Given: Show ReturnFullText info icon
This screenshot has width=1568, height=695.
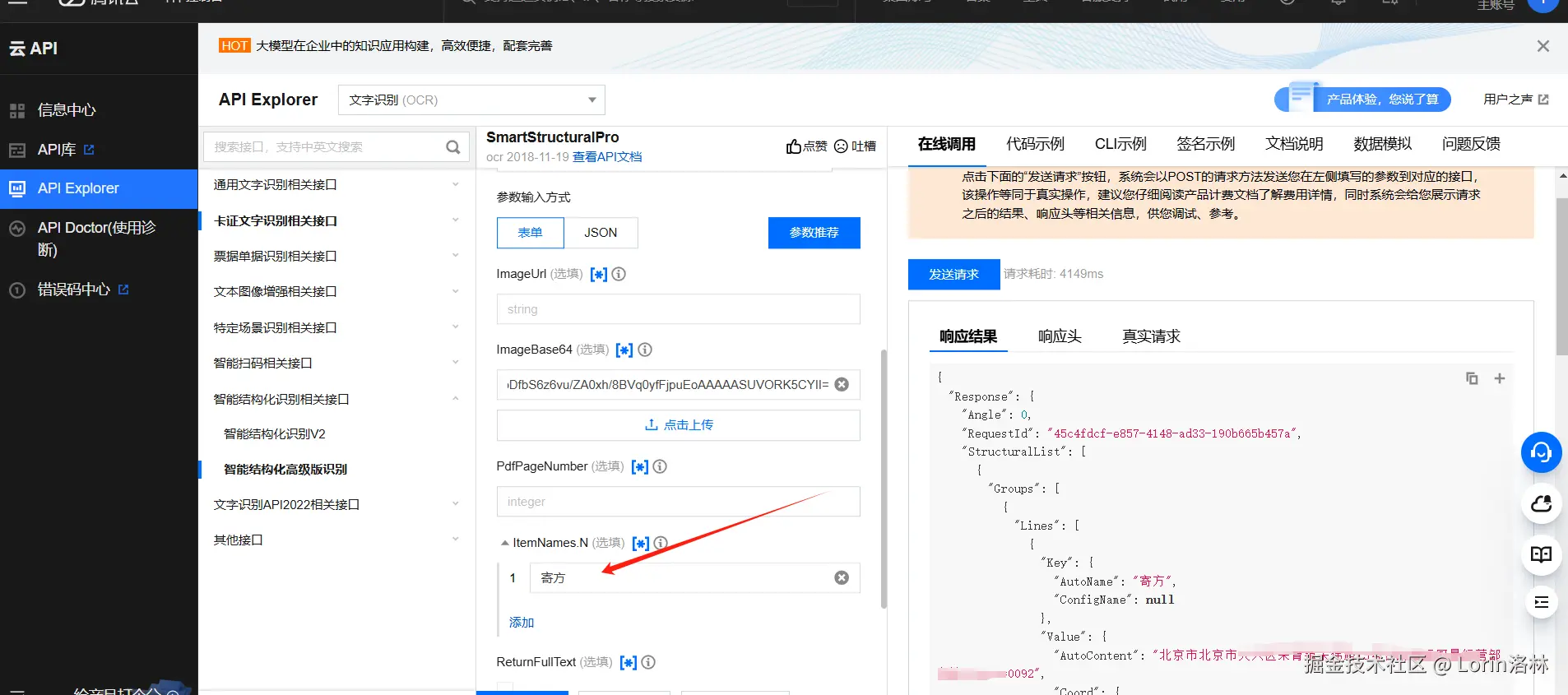Looking at the screenshot, I should click(x=648, y=662).
